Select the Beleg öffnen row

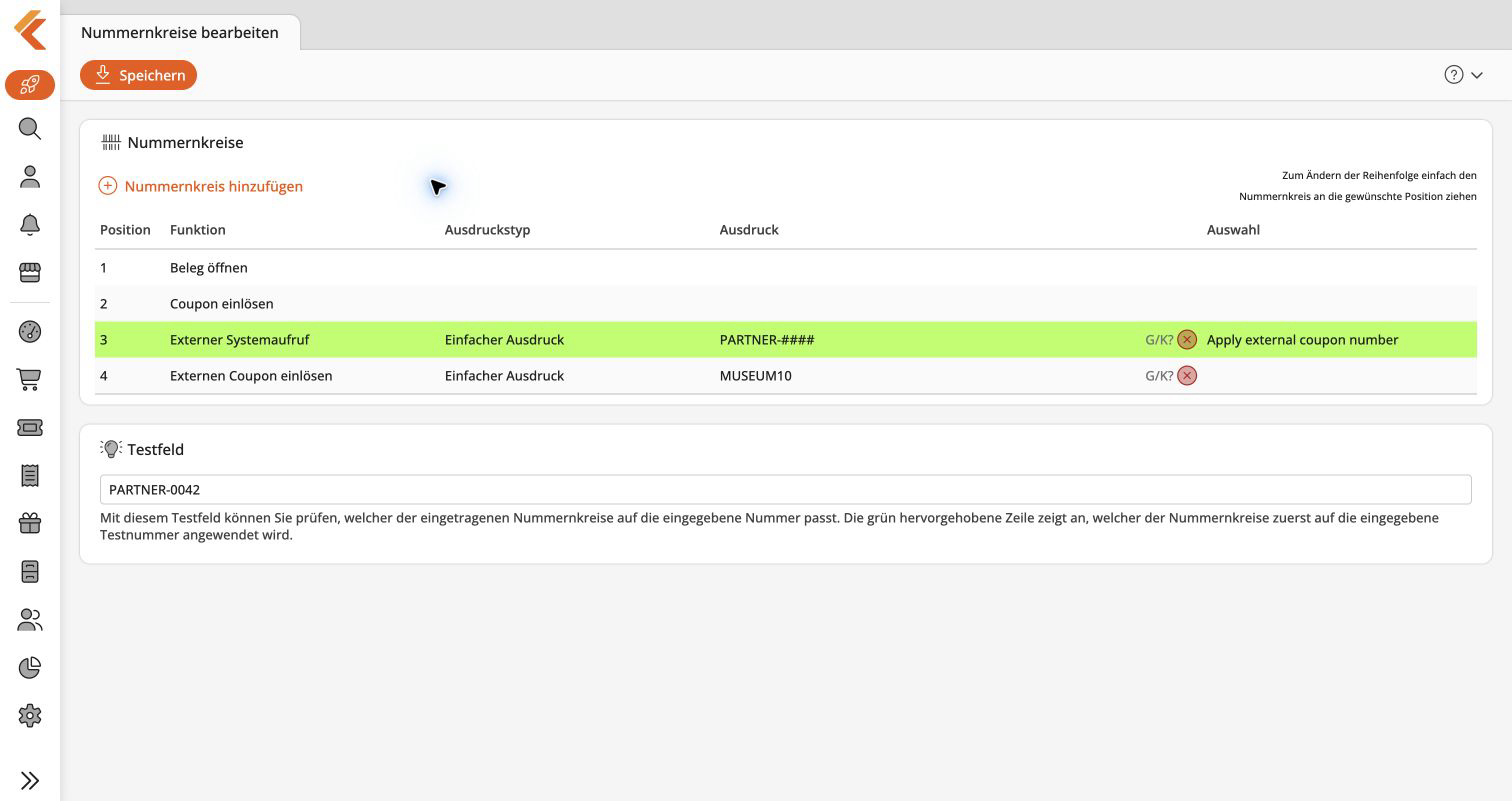[785, 268]
